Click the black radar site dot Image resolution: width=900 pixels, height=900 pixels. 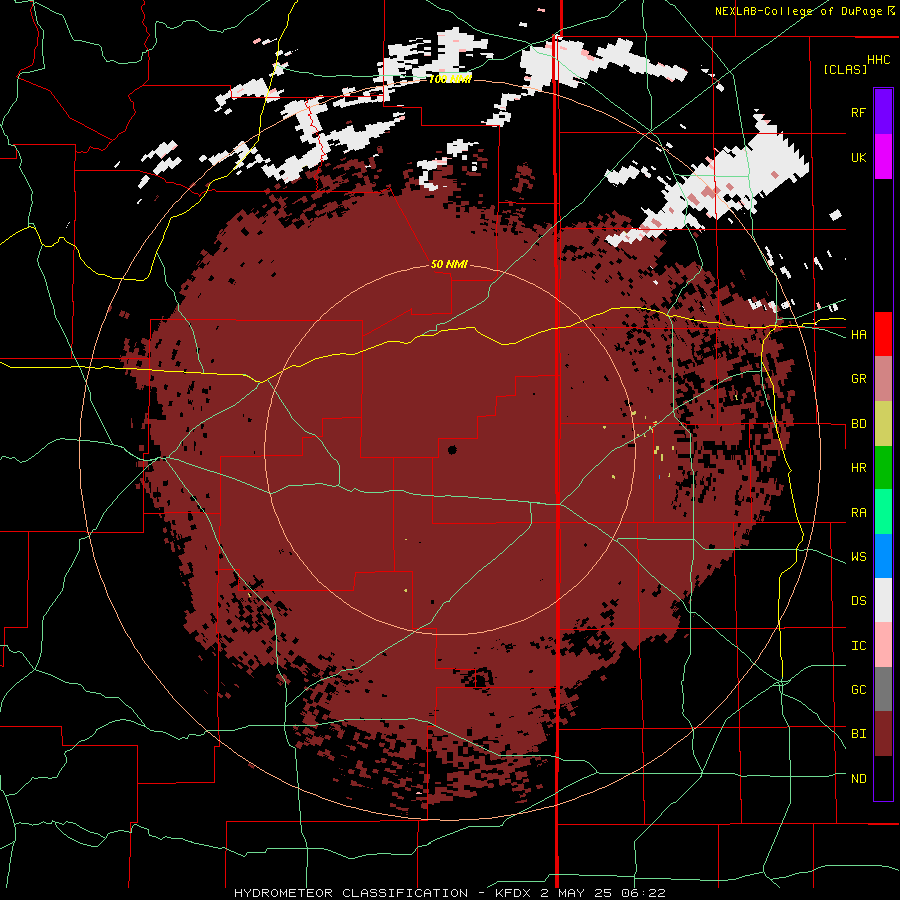tap(452, 449)
